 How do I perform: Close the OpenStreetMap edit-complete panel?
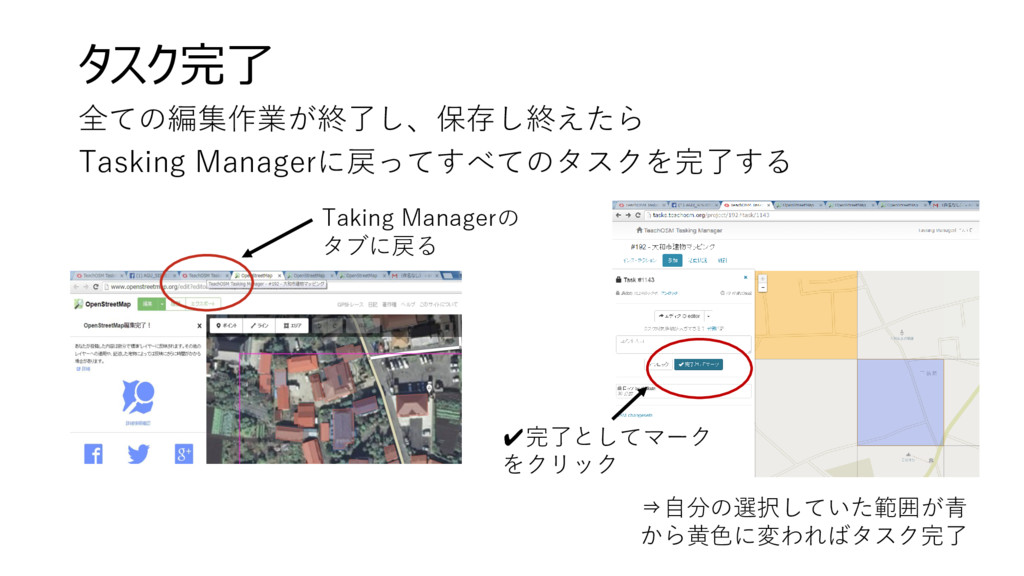pyautogui.click(x=199, y=325)
